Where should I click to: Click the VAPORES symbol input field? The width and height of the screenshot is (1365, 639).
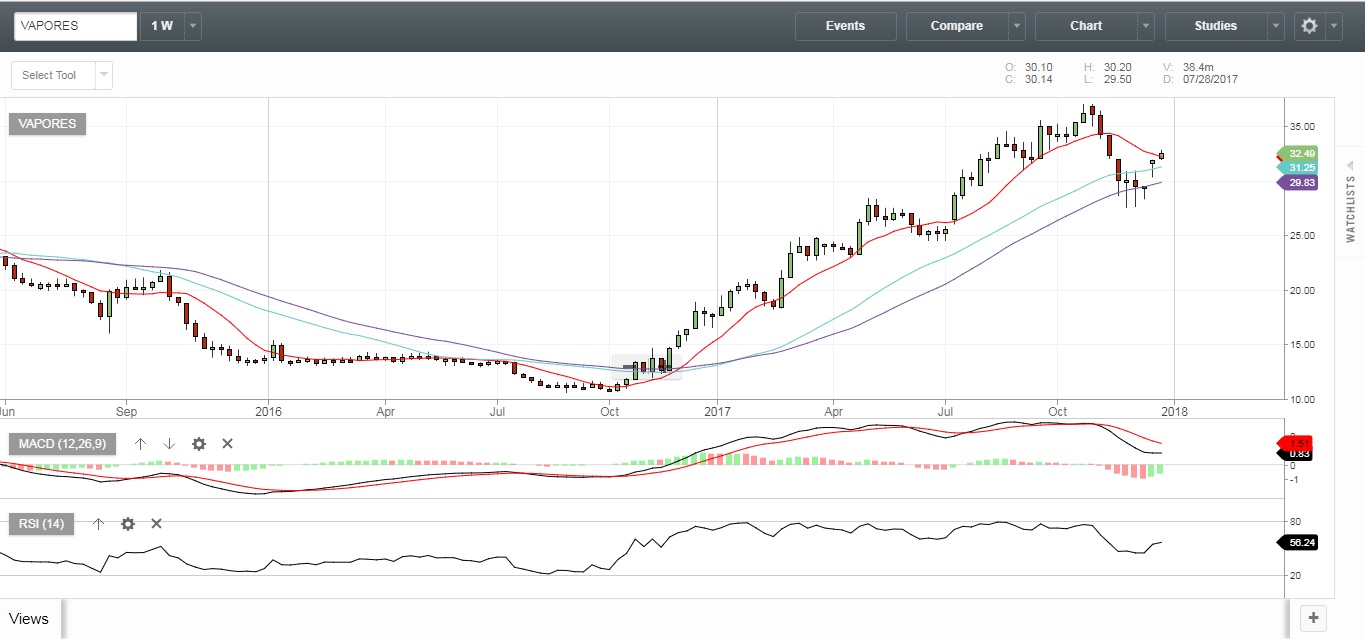pyautogui.click(x=75, y=27)
